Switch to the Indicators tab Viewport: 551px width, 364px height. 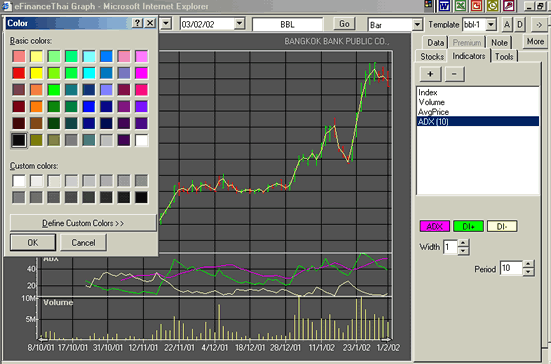pyautogui.click(x=469, y=56)
